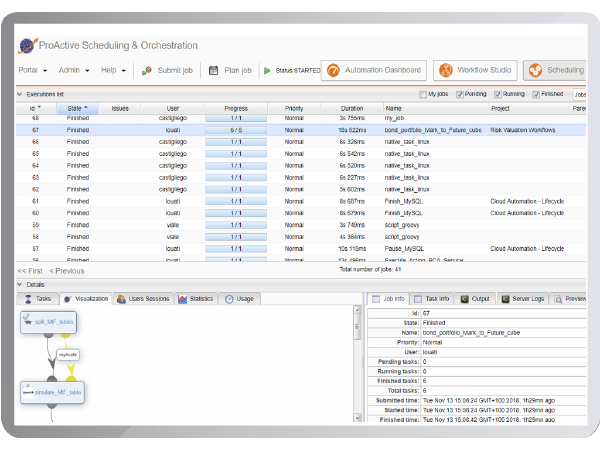Viewport: 600px width, 450px height.
Task: Click the Submit job icon
Action: (147, 70)
